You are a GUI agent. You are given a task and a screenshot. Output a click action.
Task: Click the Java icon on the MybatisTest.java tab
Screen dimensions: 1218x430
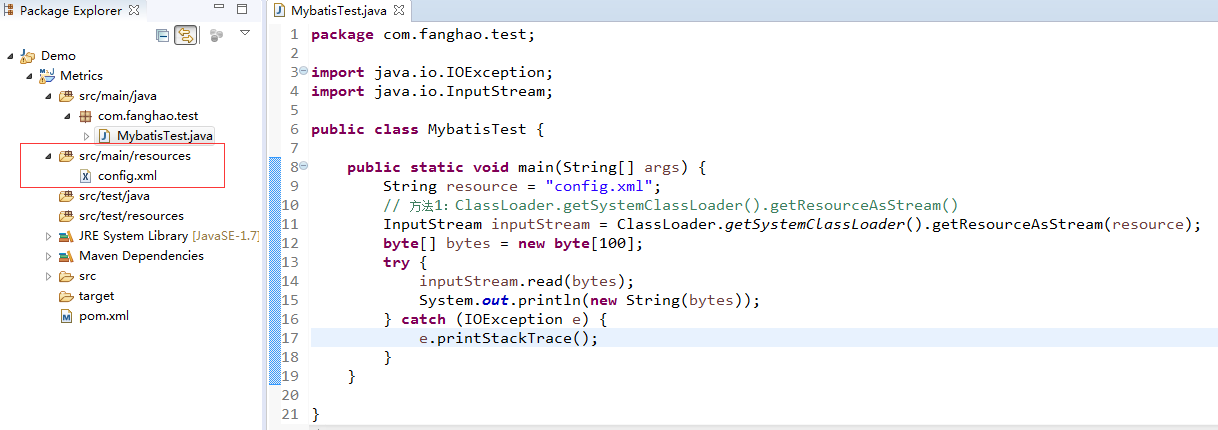coord(281,11)
